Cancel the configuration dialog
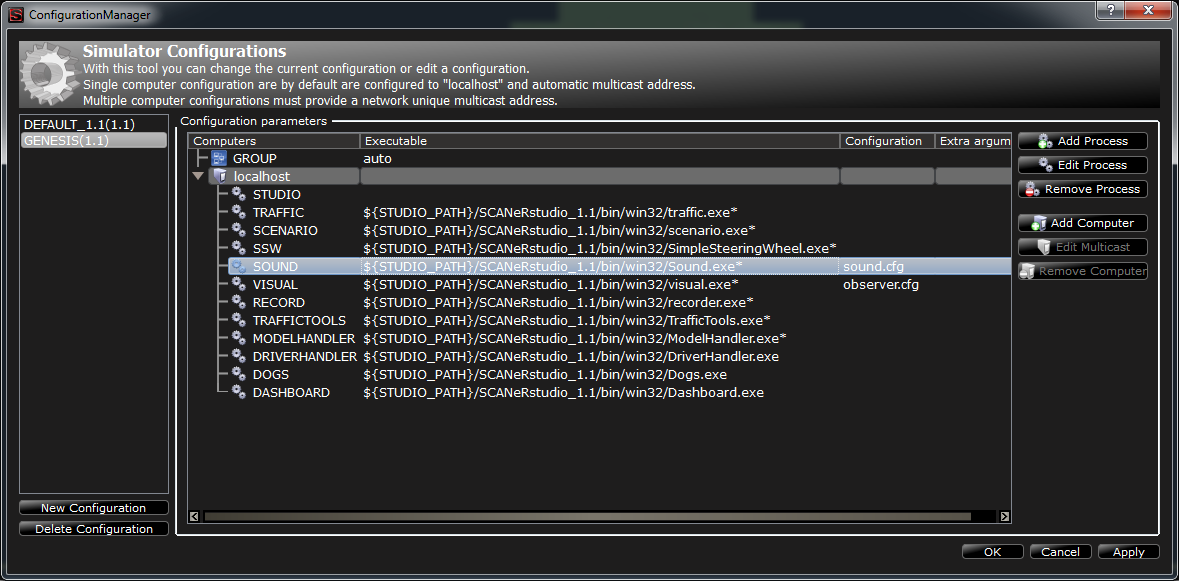The image size is (1179, 581). pos(1060,551)
